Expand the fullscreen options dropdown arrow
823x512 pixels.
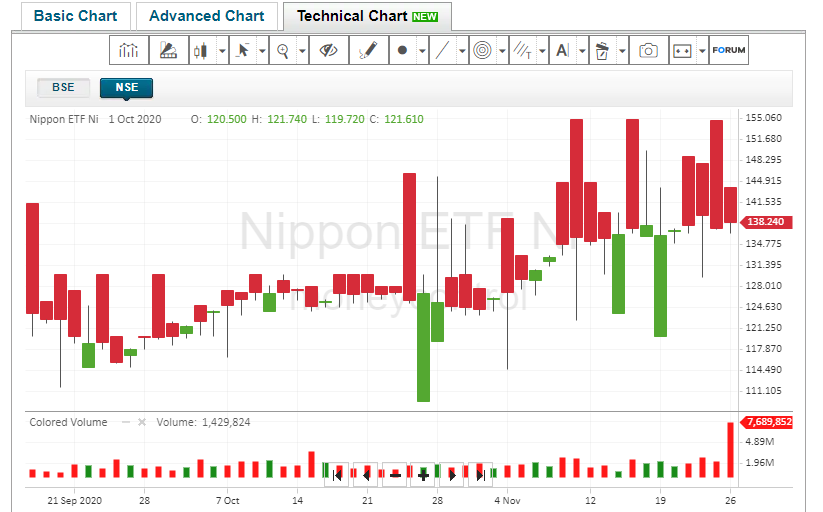pyautogui.click(x=702, y=50)
